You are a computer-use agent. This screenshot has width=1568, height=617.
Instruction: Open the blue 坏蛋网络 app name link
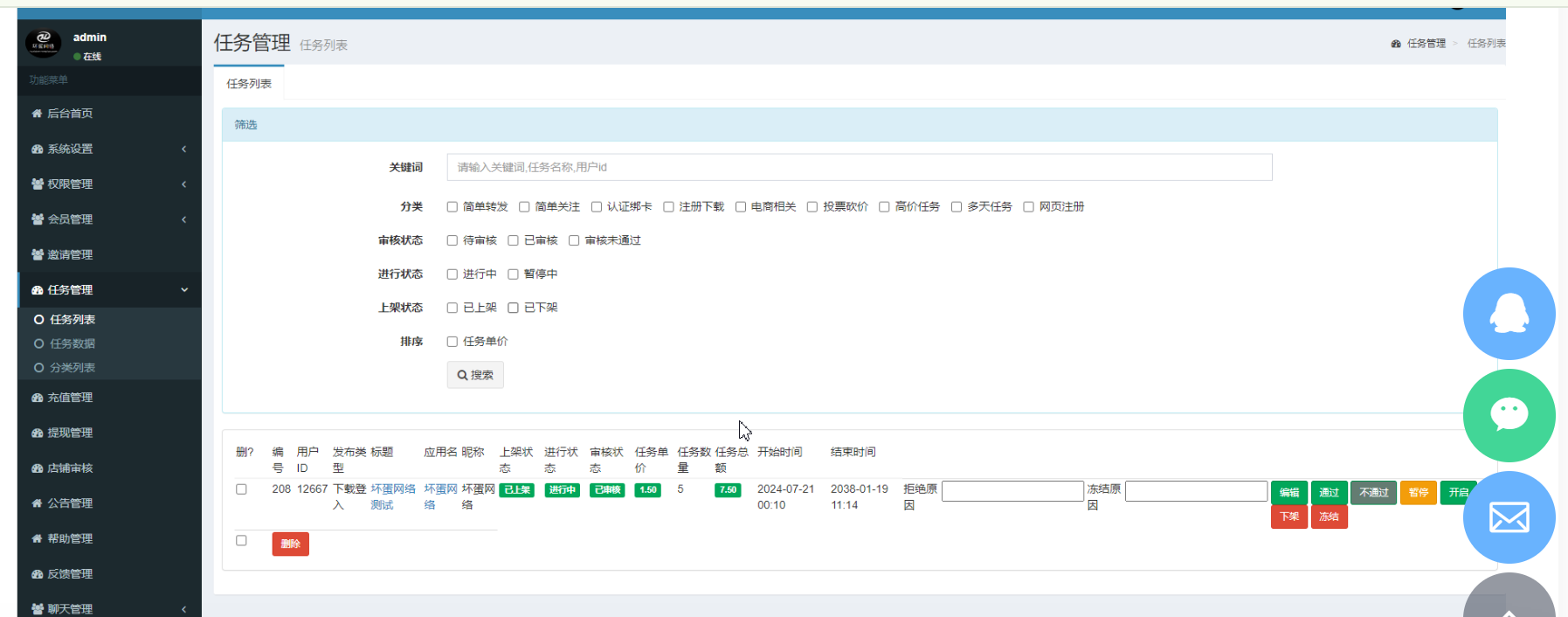pos(440,497)
